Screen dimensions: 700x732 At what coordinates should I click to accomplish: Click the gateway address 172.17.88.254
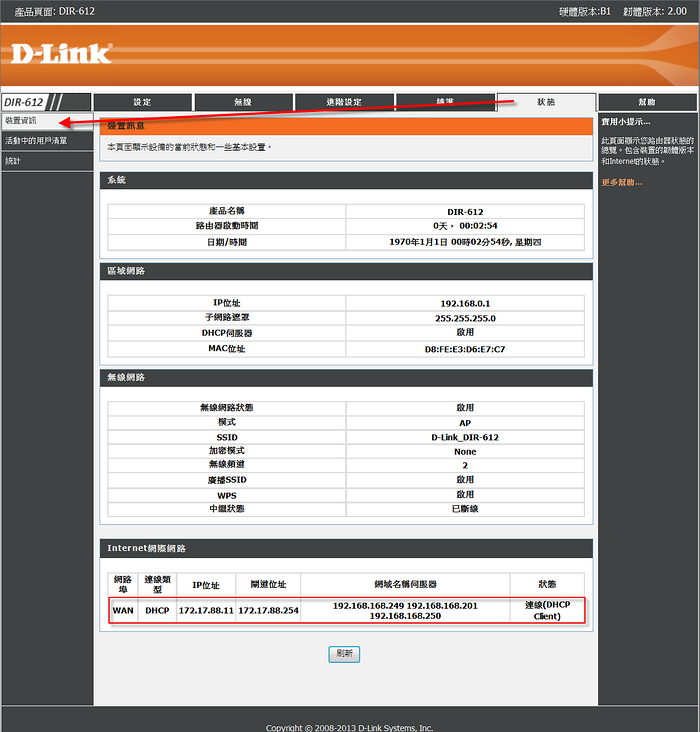pos(266,610)
